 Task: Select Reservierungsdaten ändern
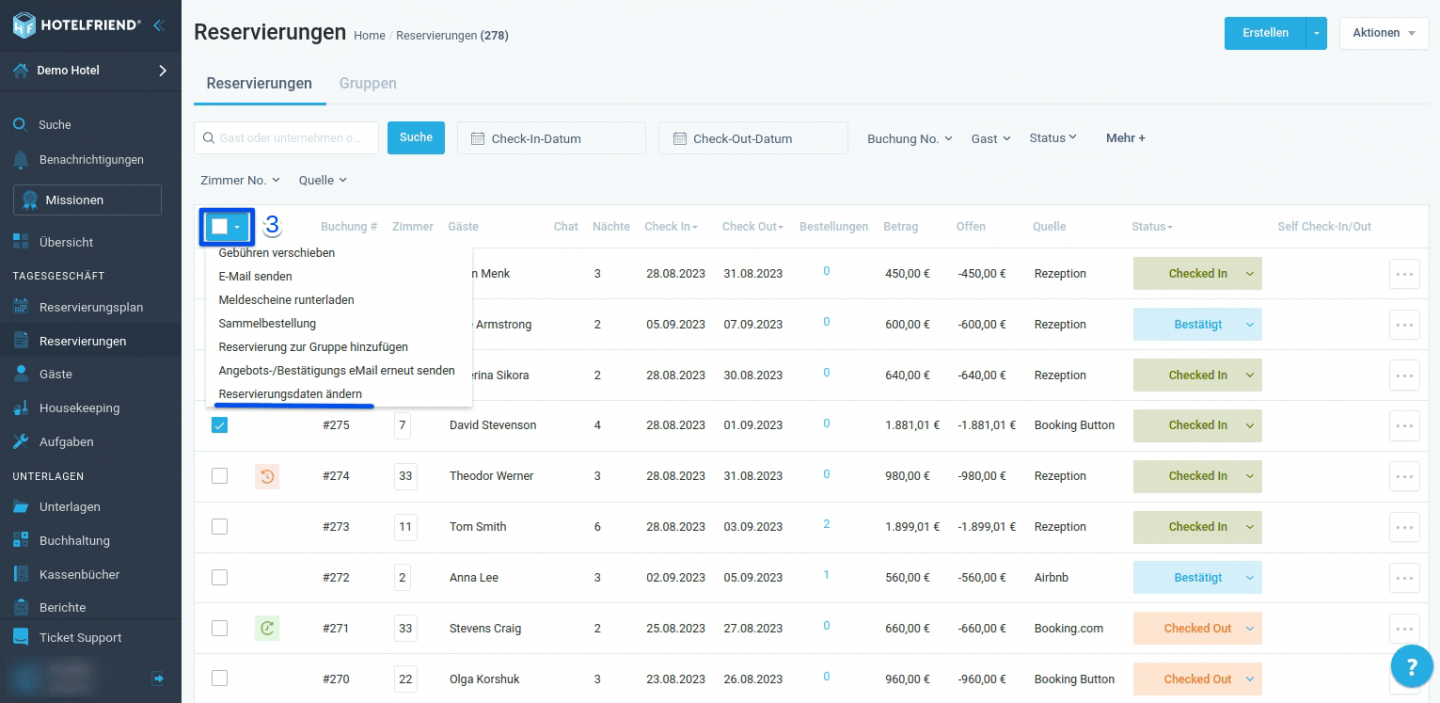point(290,394)
